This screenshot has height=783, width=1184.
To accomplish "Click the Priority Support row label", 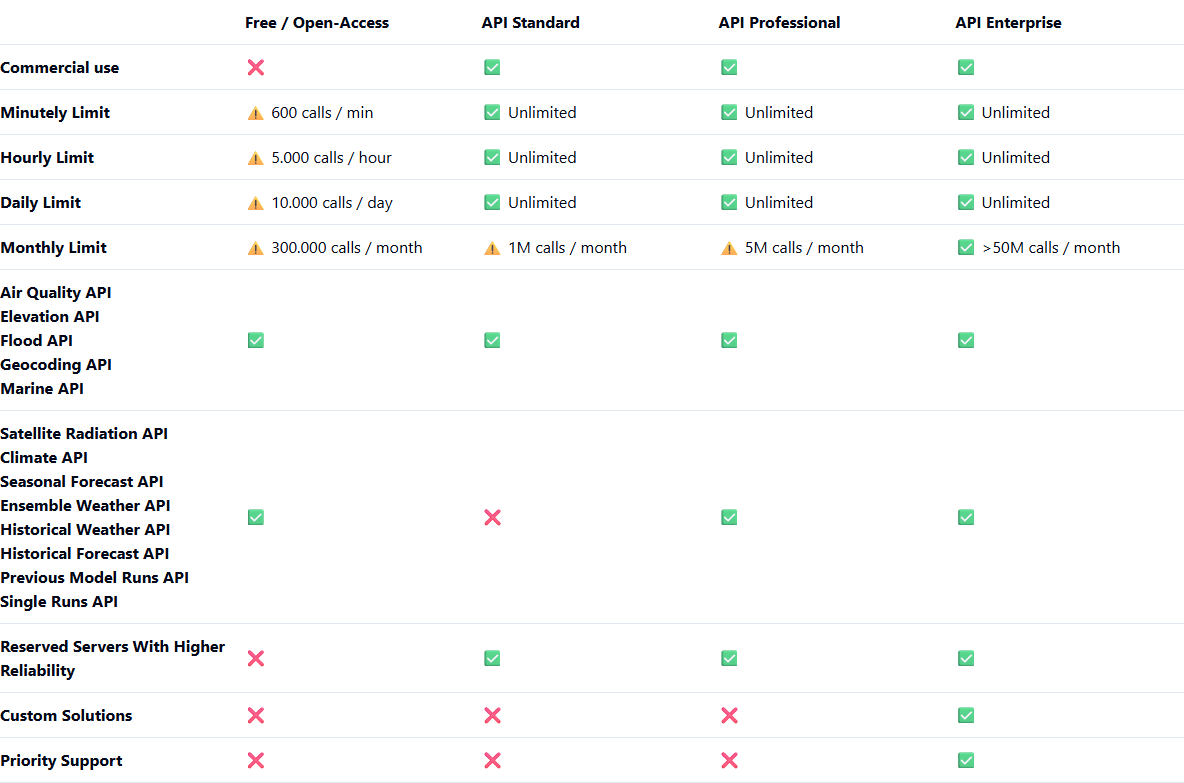I will click(x=61, y=760).
